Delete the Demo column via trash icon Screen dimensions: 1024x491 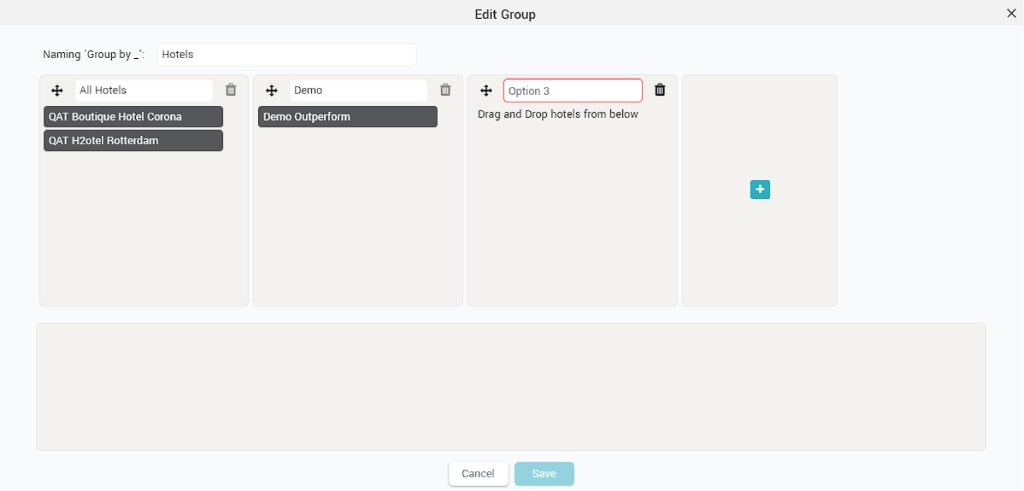445,90
